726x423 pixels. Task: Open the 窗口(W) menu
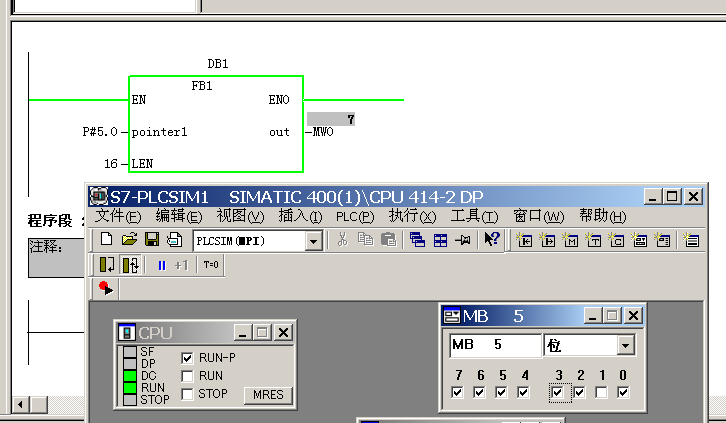click(538, 216)
